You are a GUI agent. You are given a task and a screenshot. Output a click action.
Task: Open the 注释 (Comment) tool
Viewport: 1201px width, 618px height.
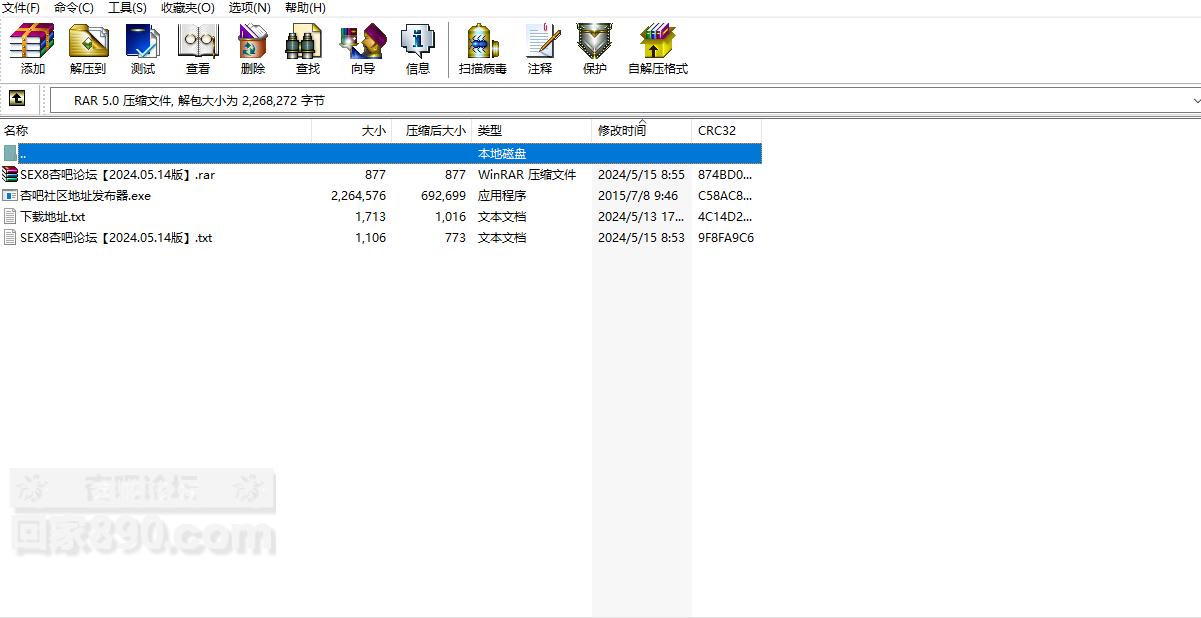[x=541, y=49]
